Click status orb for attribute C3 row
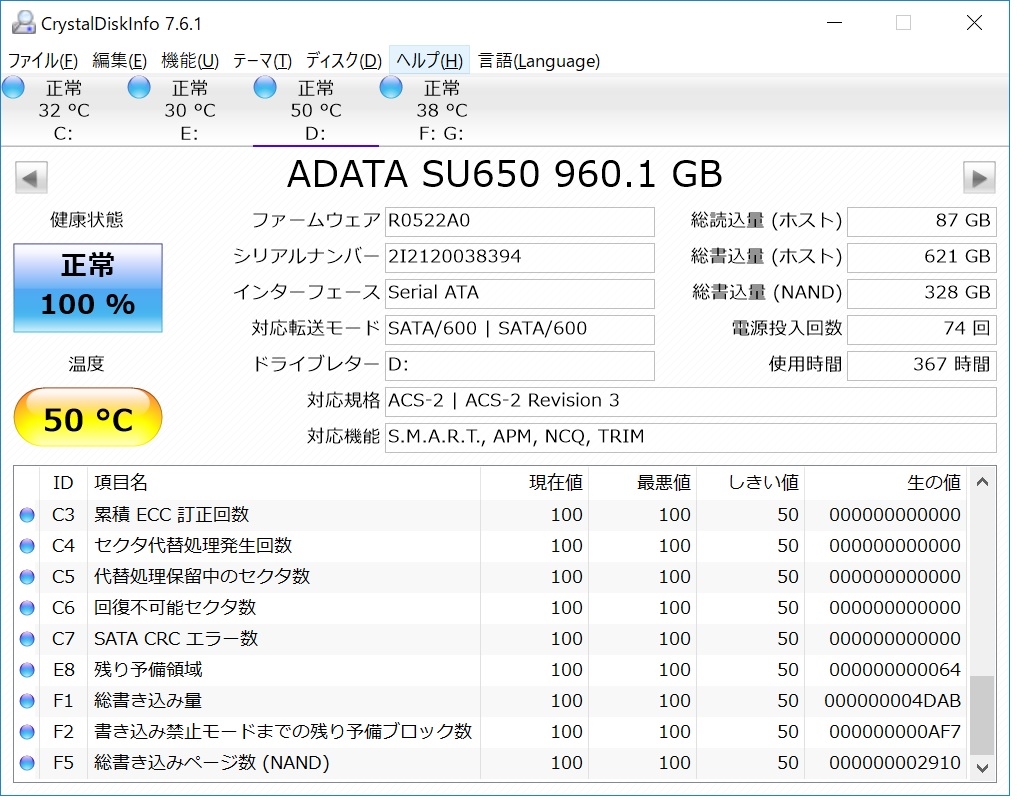Image resolution: width=1017 pixels, height=802 pixels. point(27,515)
